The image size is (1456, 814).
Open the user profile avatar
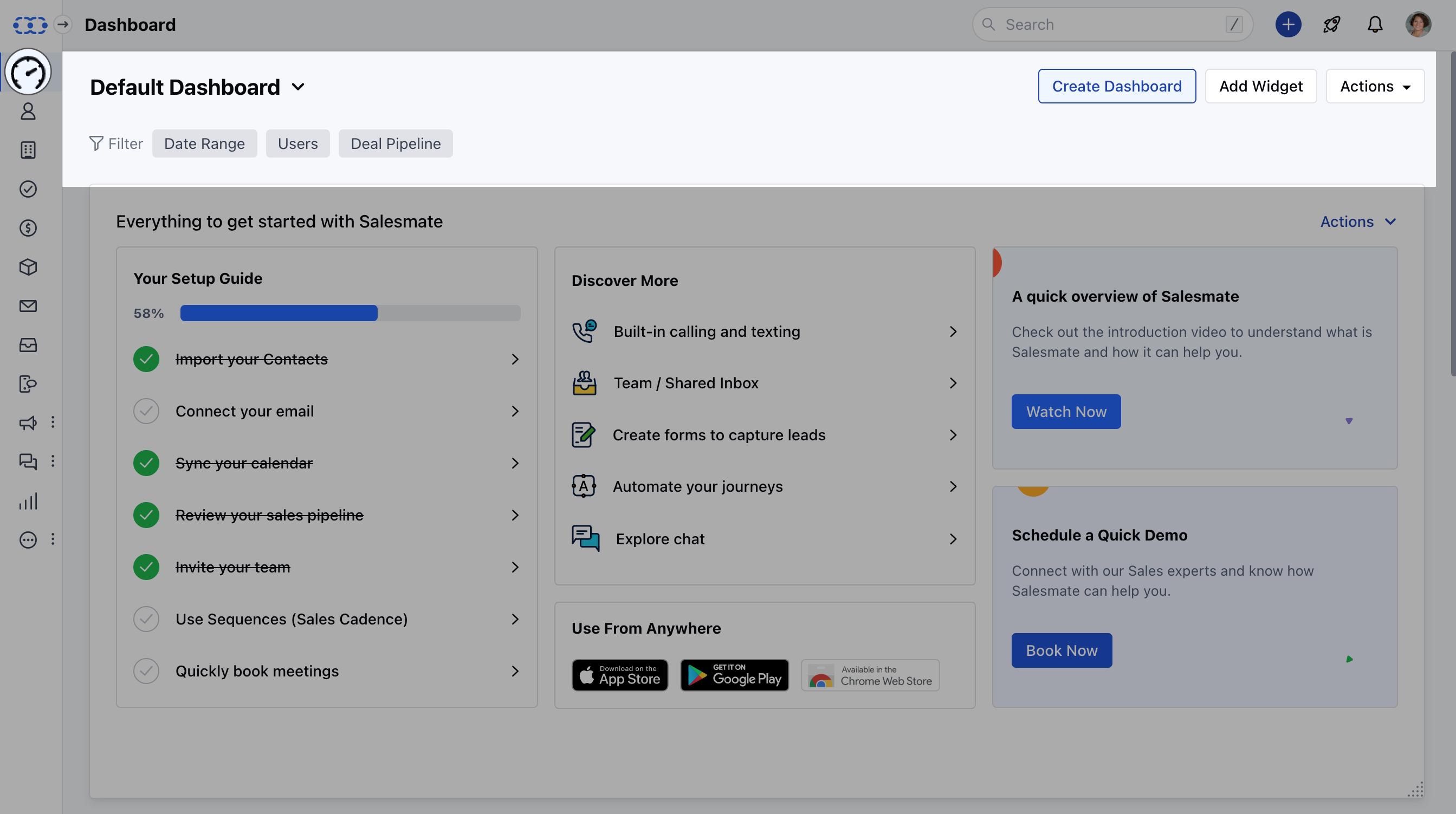[1419, 24]
